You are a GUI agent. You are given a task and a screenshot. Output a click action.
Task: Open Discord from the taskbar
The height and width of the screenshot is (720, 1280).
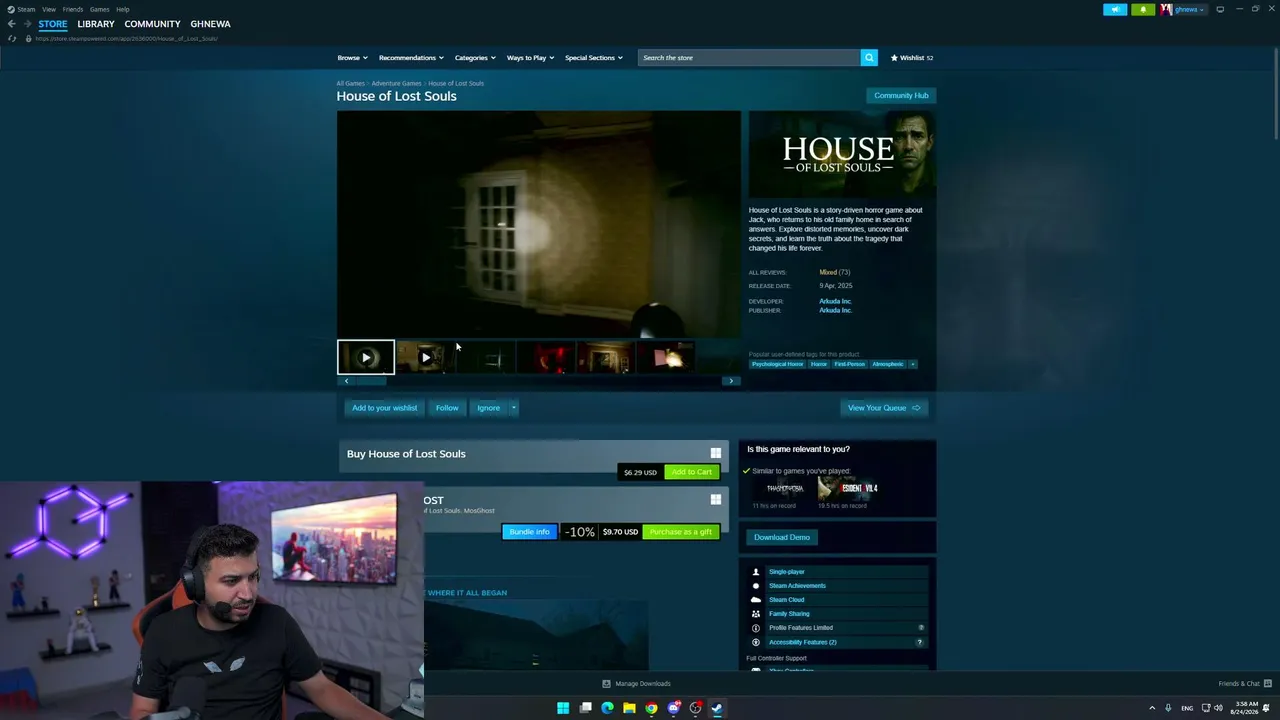coord(673,708)
